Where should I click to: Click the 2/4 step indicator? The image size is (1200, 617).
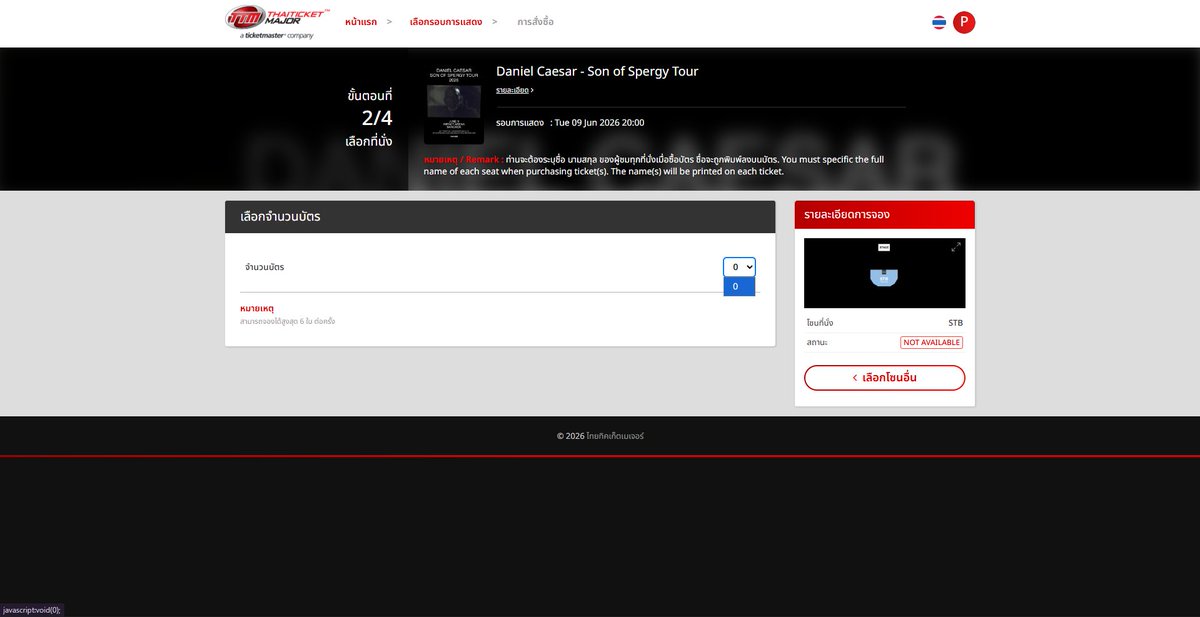[x=377, y=118]
